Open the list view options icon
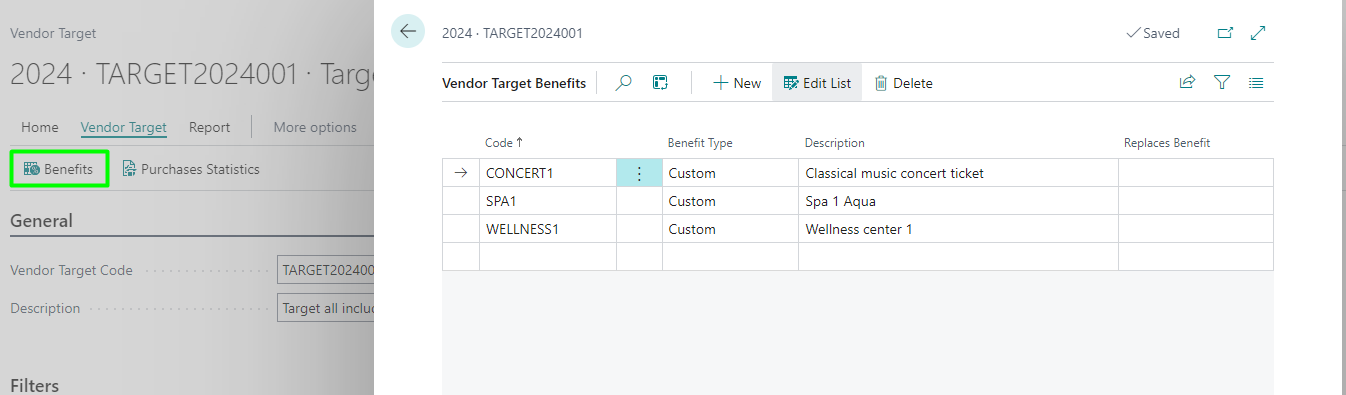 [1256, 83]
